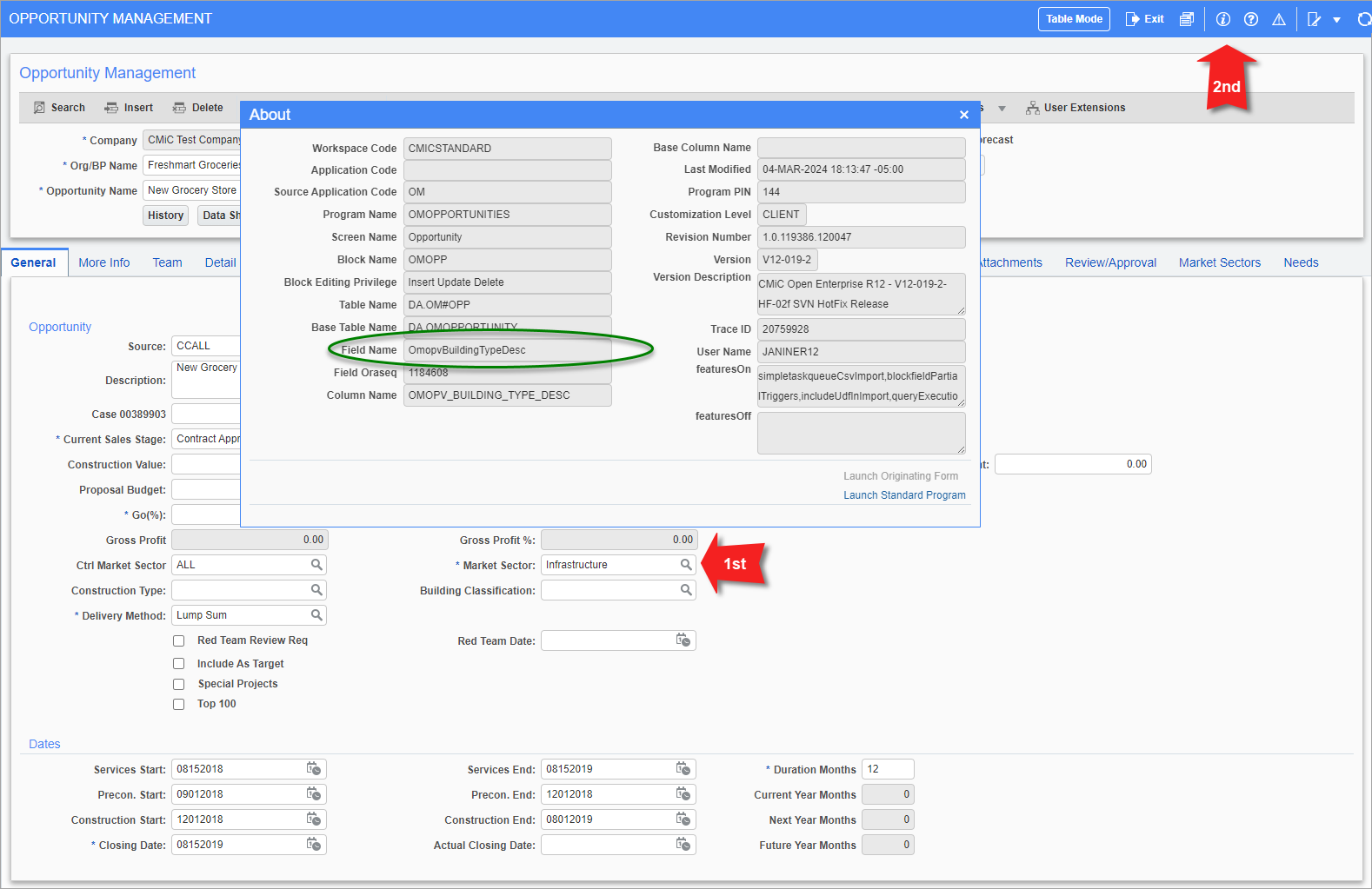
Task: Click the Launch Standard Program link
Action: pyautogui.click(x=904, y=495)
